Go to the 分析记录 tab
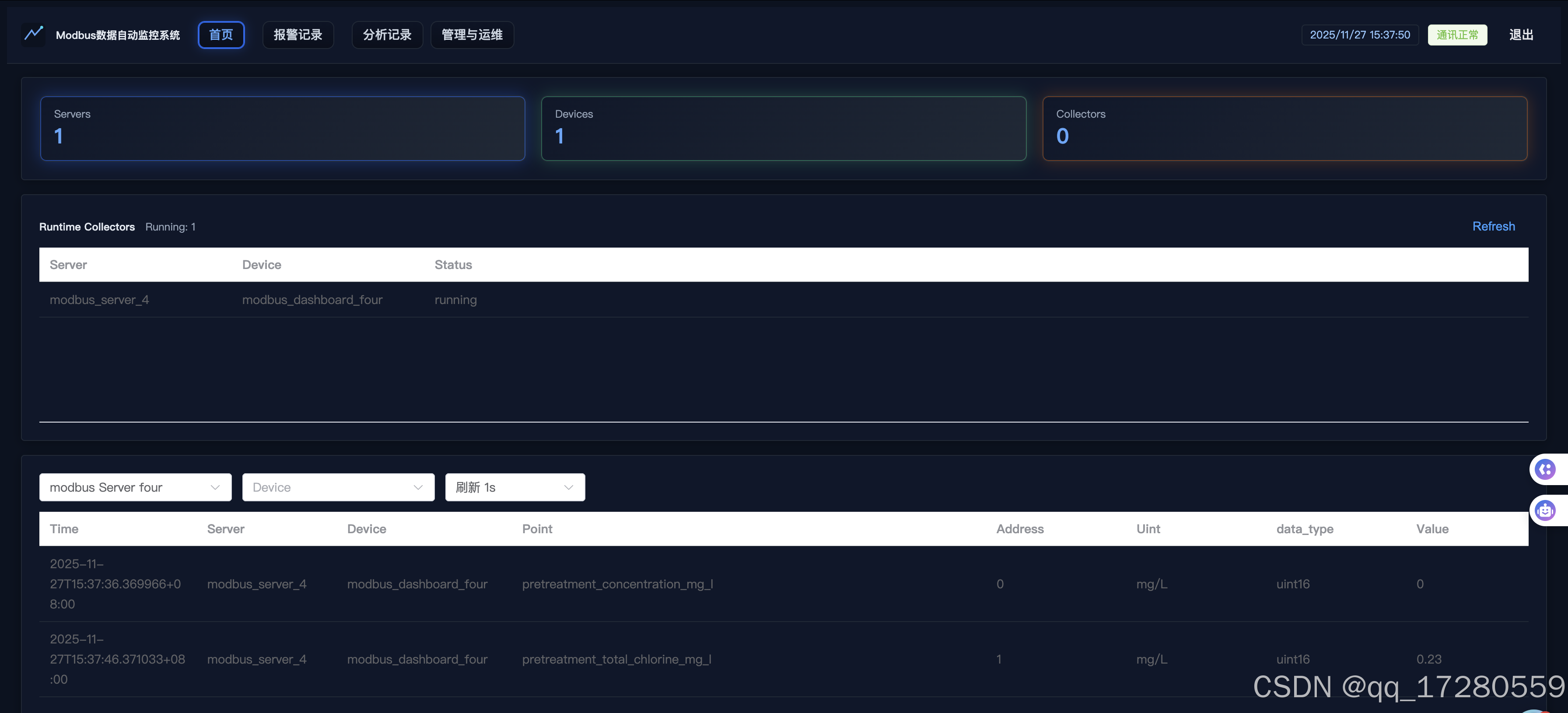Screen dimensions: 1568x713 coord(386,35)
